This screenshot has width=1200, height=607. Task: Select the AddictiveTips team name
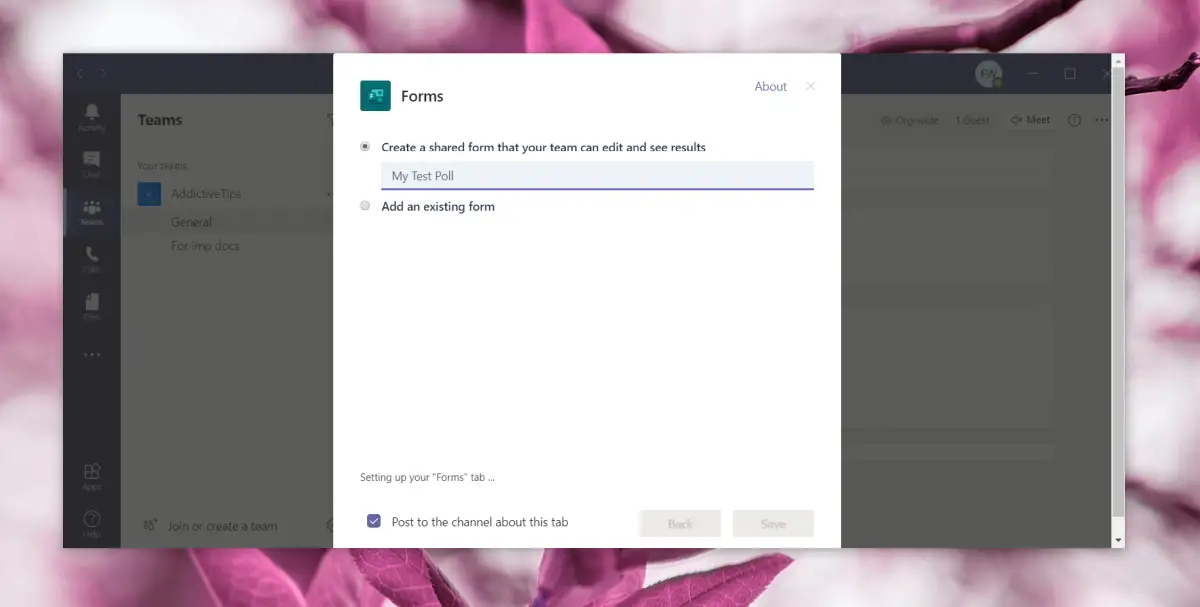(x=206, y=194)
